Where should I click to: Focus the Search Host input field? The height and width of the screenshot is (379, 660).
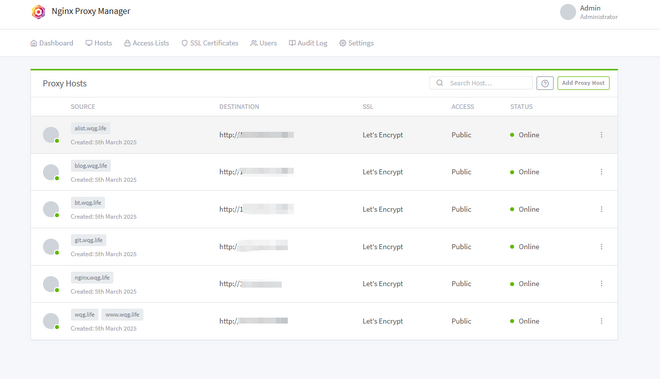(481, 83)
